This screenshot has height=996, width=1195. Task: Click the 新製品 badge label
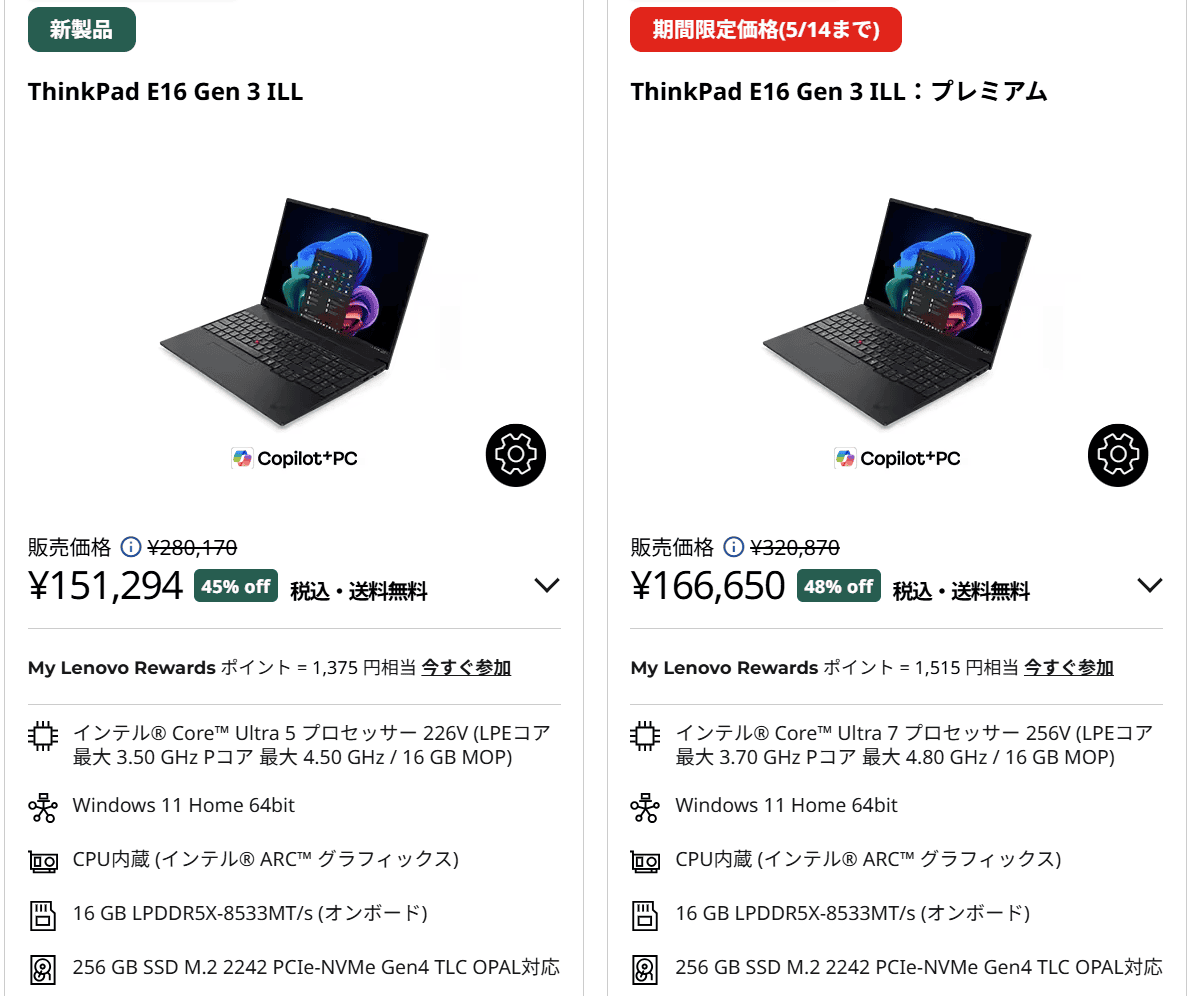(x=81, y=29)
